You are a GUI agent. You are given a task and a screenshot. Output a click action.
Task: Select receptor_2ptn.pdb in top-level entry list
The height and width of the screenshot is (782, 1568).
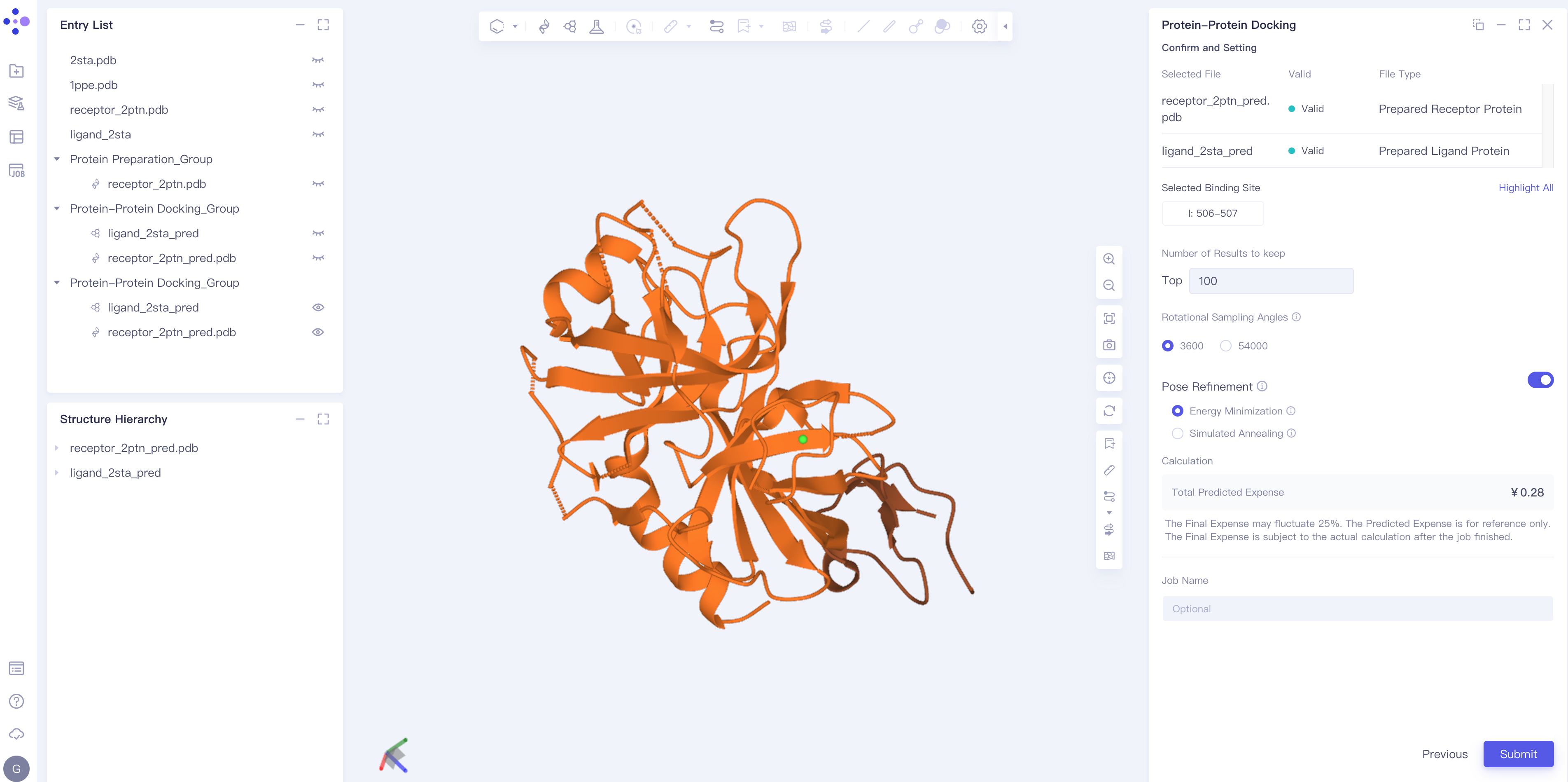pos(119,110)
